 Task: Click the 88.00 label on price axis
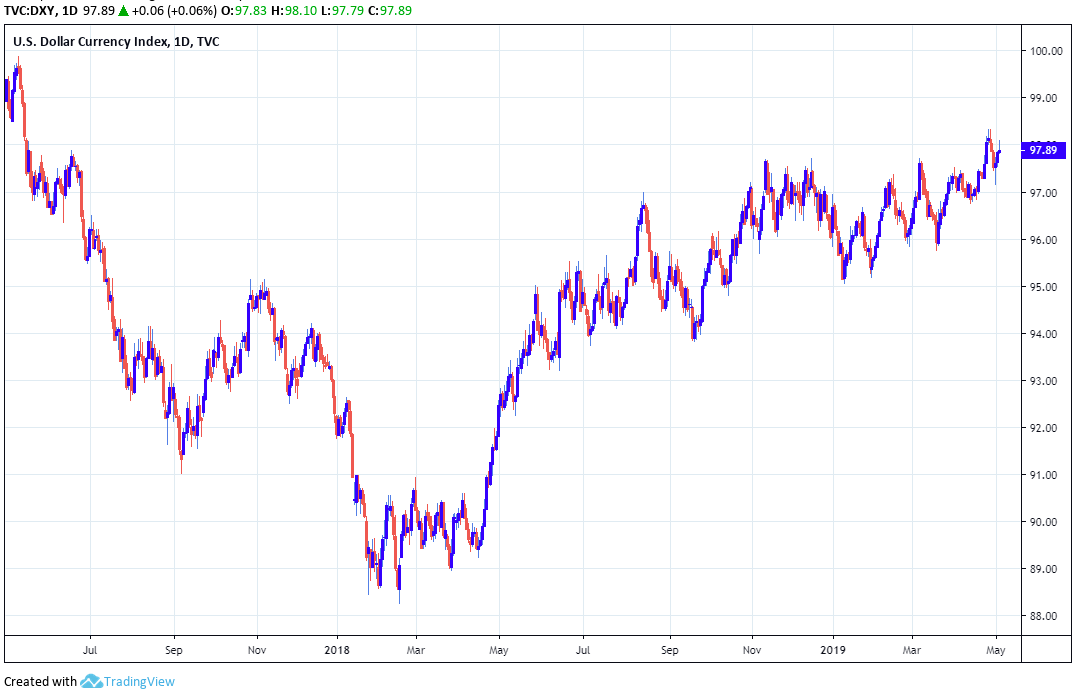pyautogui.click(x=1043, y=616)
